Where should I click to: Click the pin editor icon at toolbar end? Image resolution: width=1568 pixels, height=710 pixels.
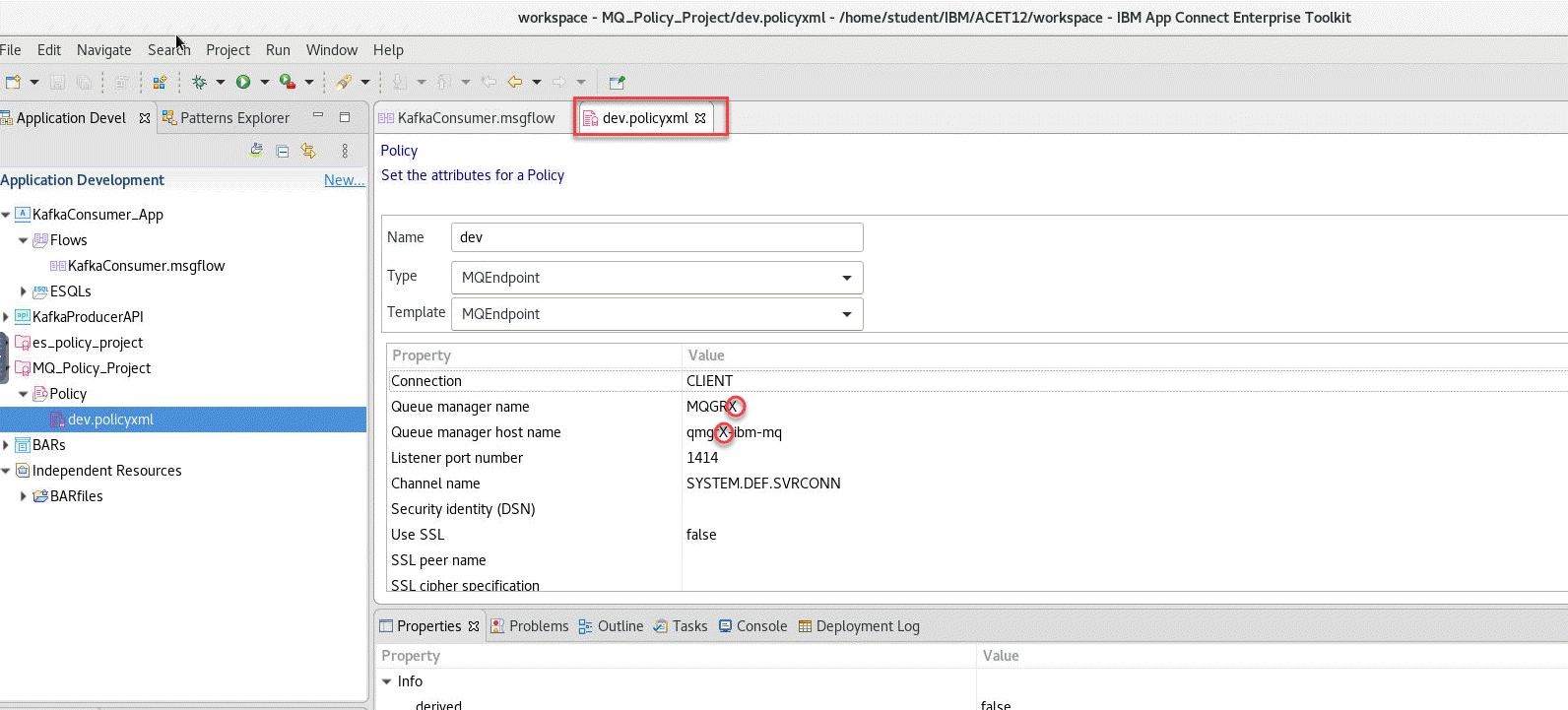[617, 82]
